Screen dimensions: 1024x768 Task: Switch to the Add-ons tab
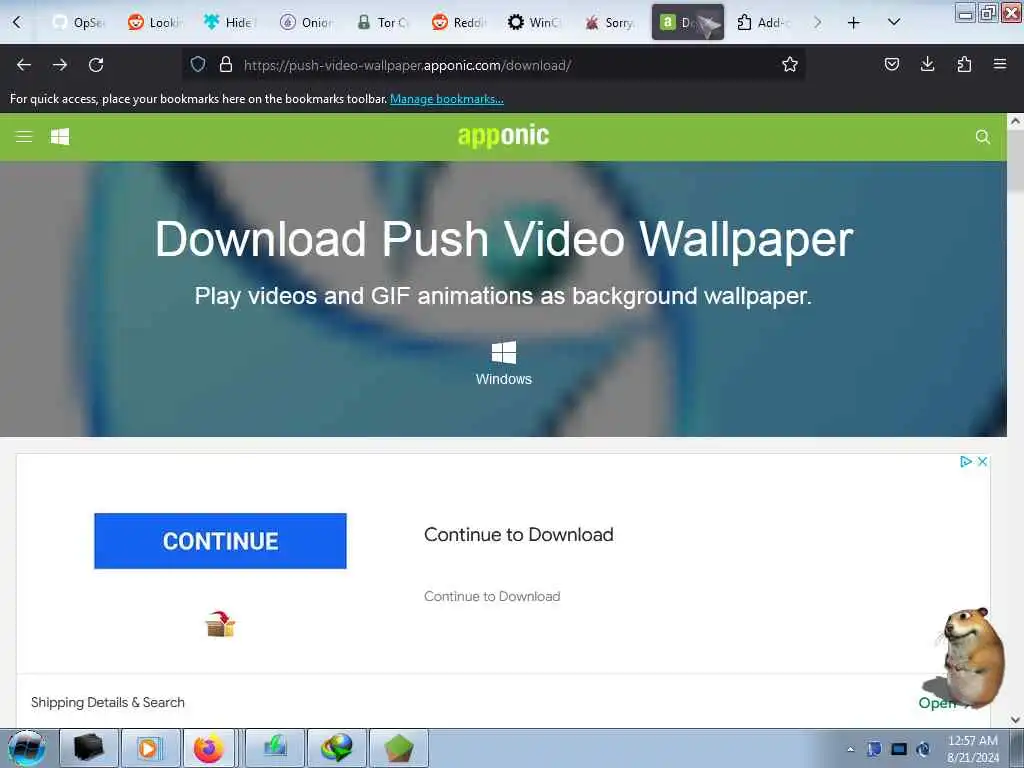(x=763, y=23)
